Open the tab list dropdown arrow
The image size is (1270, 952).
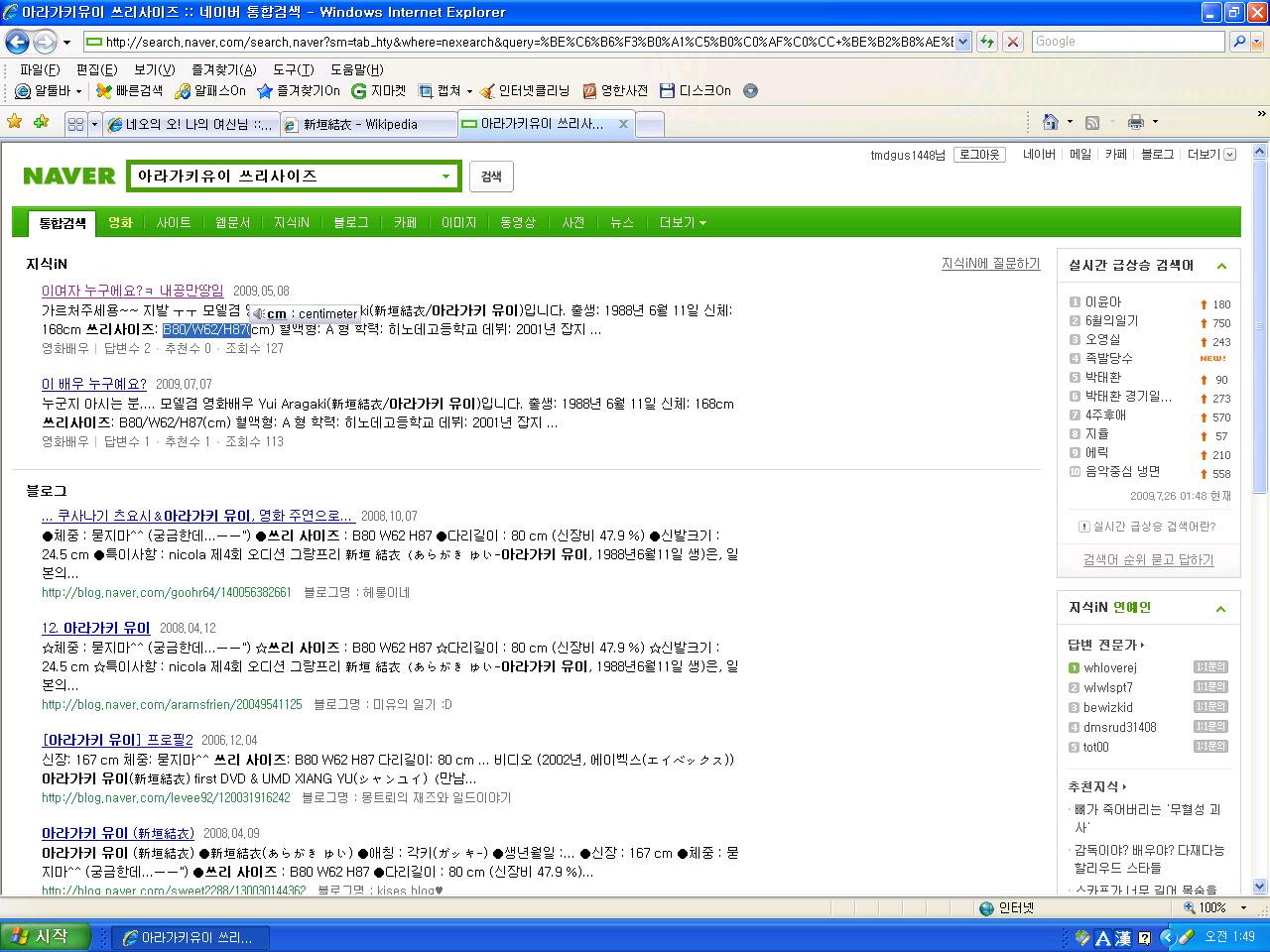tap(94, 124)
